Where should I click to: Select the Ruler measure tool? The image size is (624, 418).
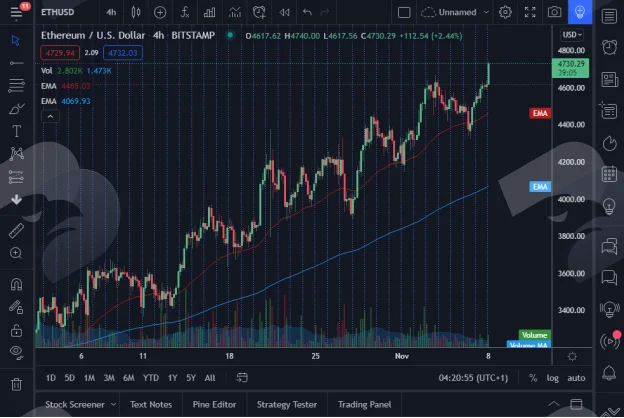[x=16, y=230]
